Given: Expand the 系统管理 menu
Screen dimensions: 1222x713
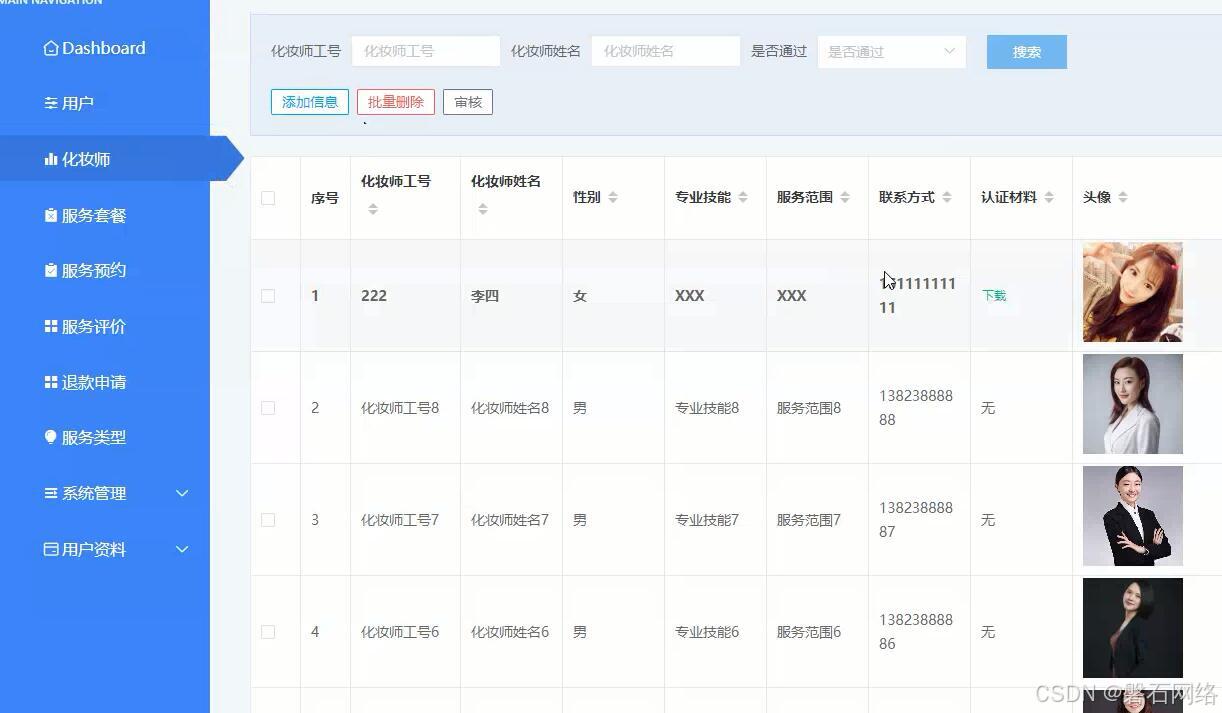Looking at the screenshot, I should (94, 493).
